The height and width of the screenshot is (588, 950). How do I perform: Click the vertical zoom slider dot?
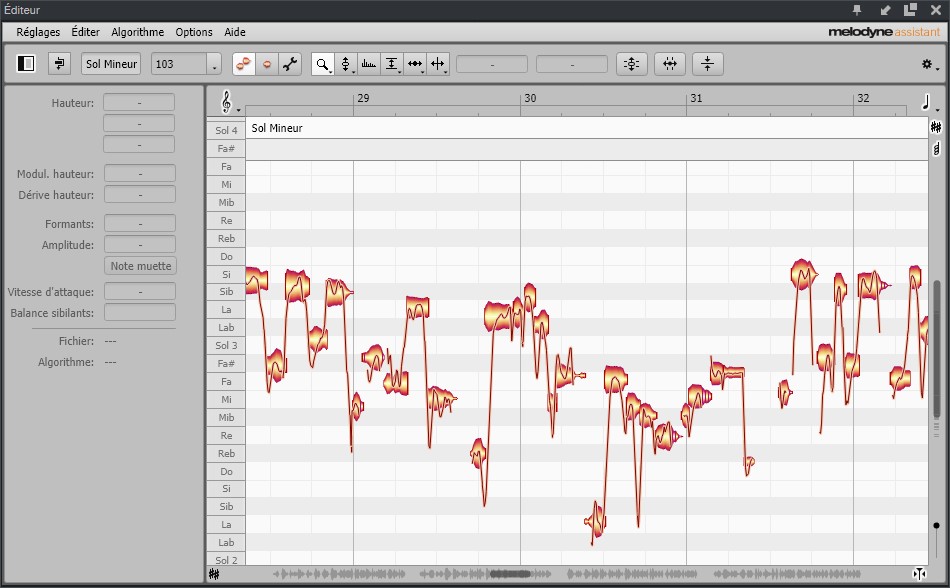[936, 526]
